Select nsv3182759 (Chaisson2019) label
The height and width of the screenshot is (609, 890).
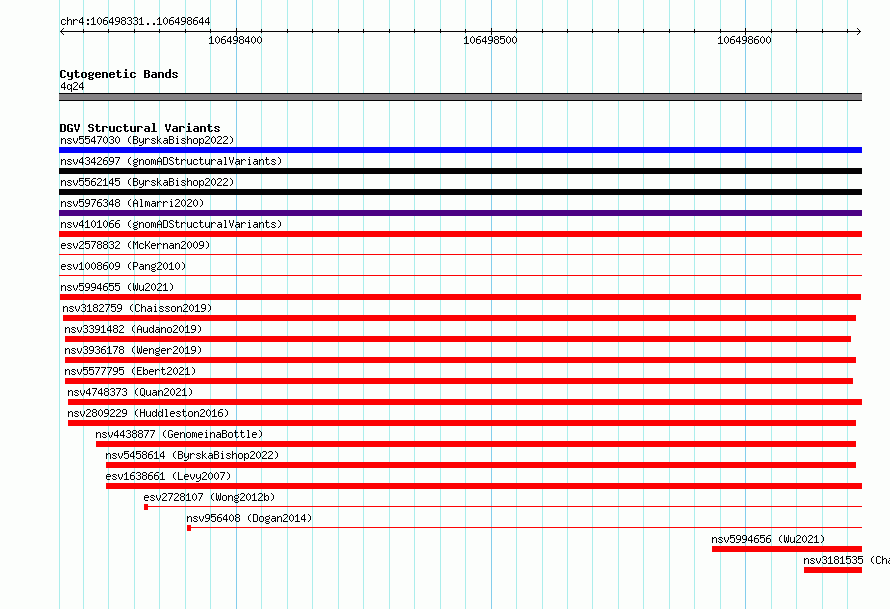click(137, 308)
